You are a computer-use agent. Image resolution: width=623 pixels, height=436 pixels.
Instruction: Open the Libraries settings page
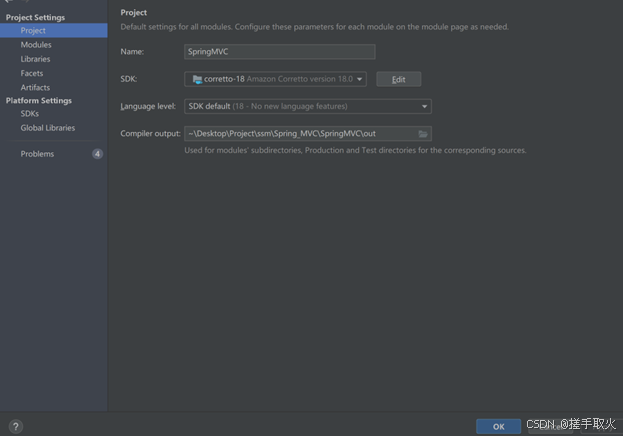(35, 59)
